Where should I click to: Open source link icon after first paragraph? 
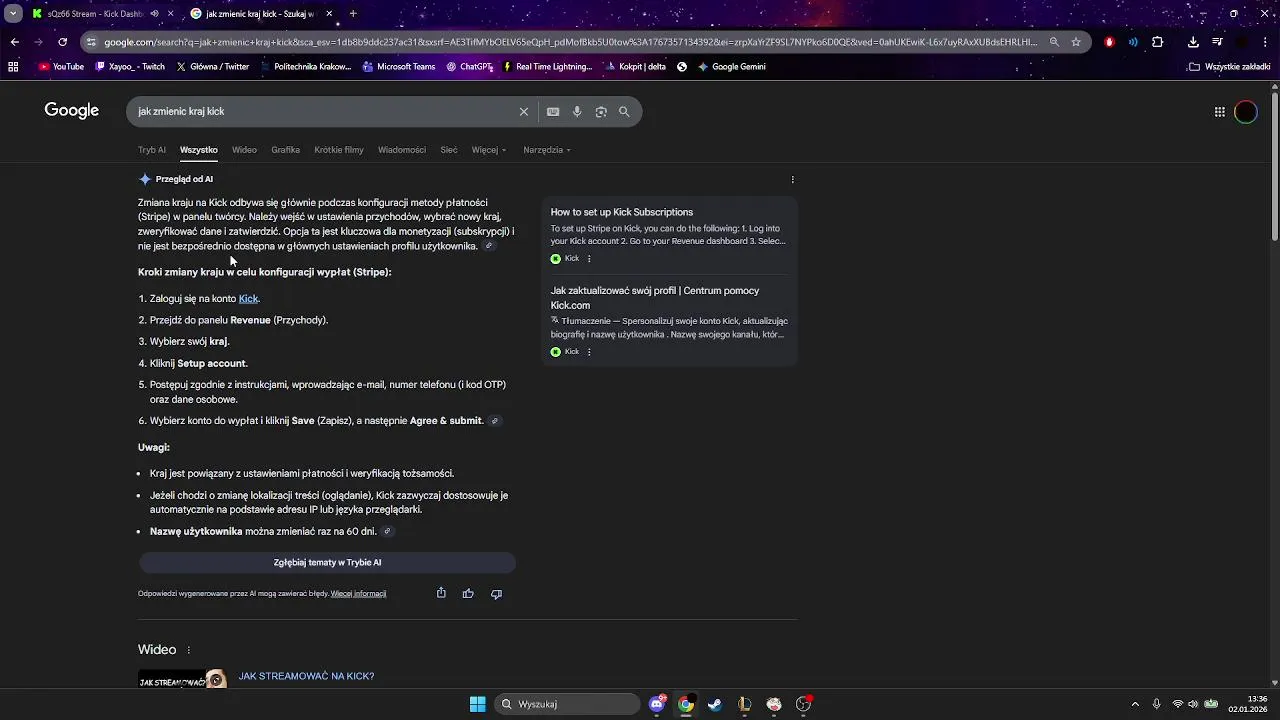tap(489, 246)
